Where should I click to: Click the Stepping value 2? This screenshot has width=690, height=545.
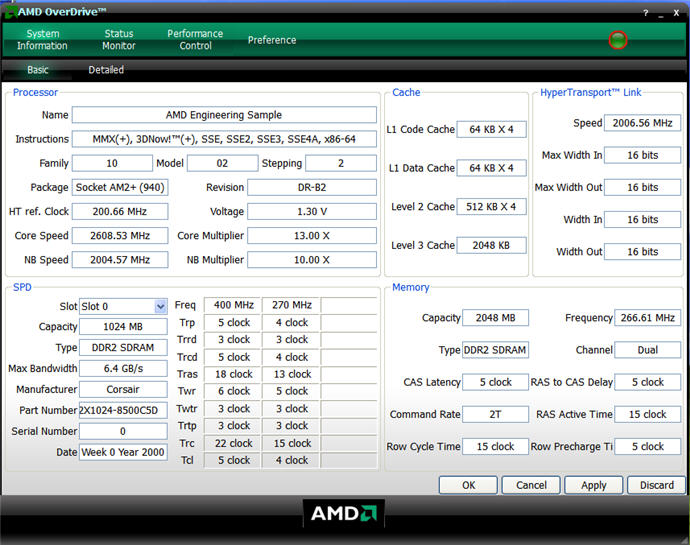pos(341,163)
